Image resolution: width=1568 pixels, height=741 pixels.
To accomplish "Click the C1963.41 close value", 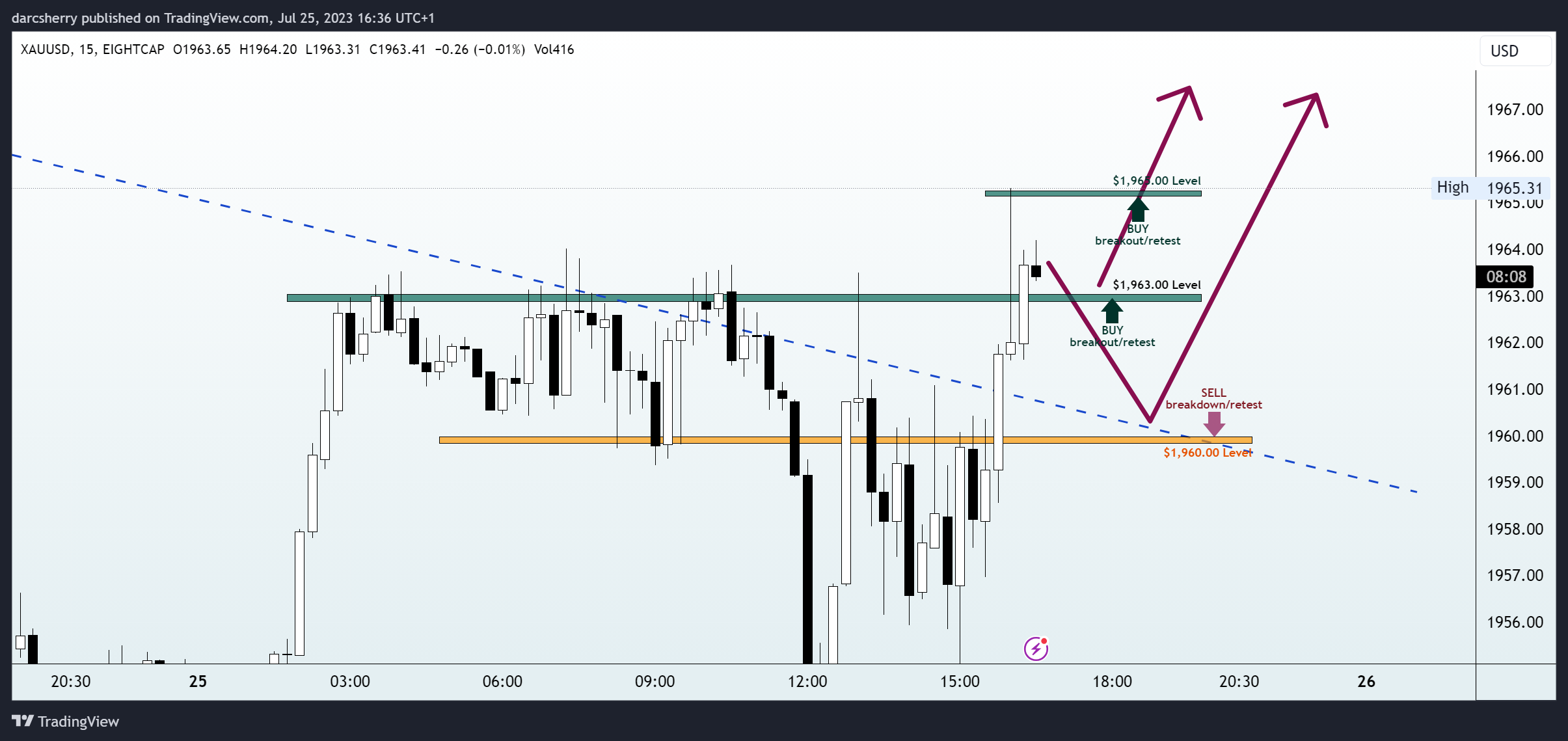I will point(397,49).
